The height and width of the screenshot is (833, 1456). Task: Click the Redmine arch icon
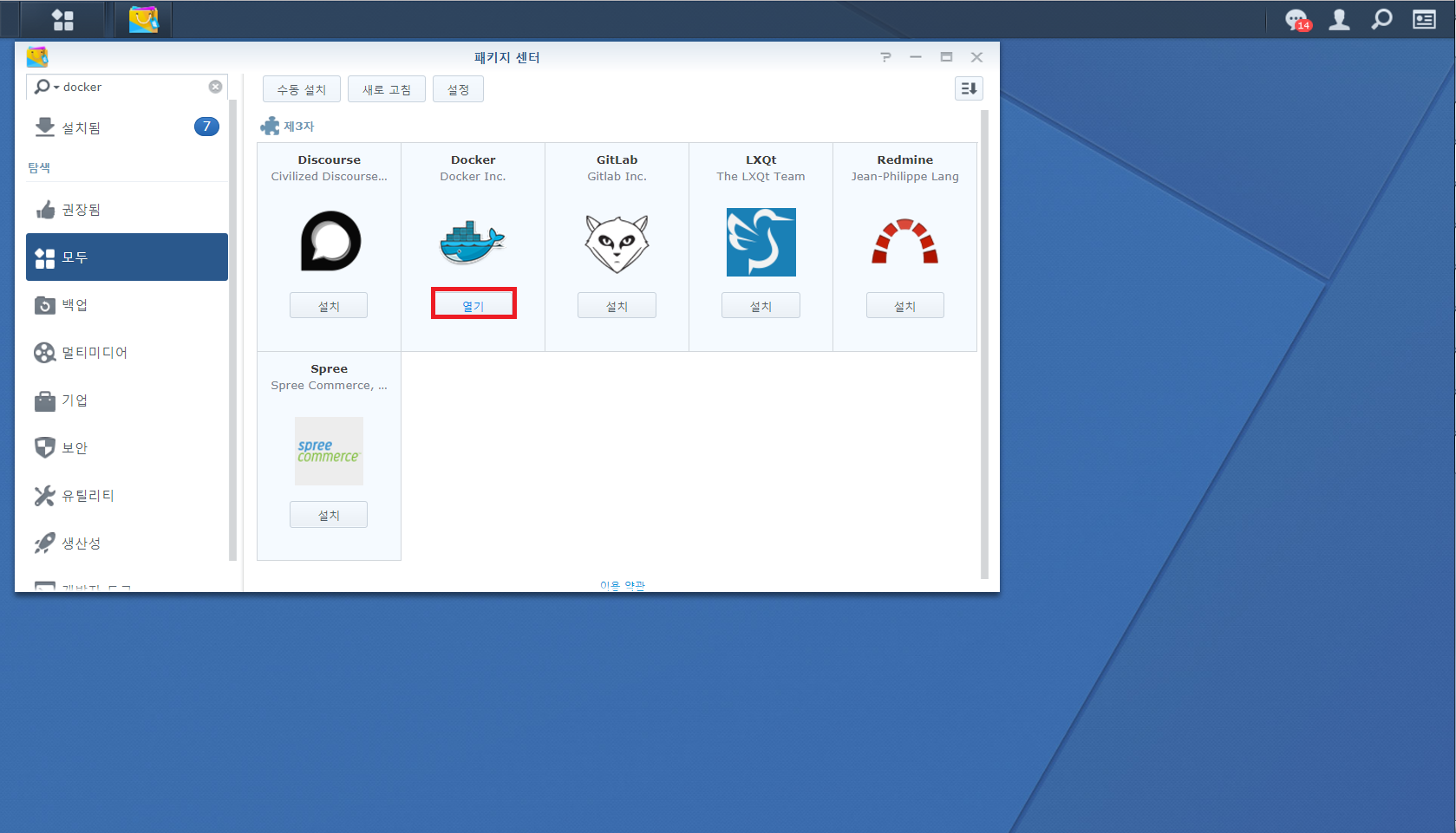tap(905, 241)
